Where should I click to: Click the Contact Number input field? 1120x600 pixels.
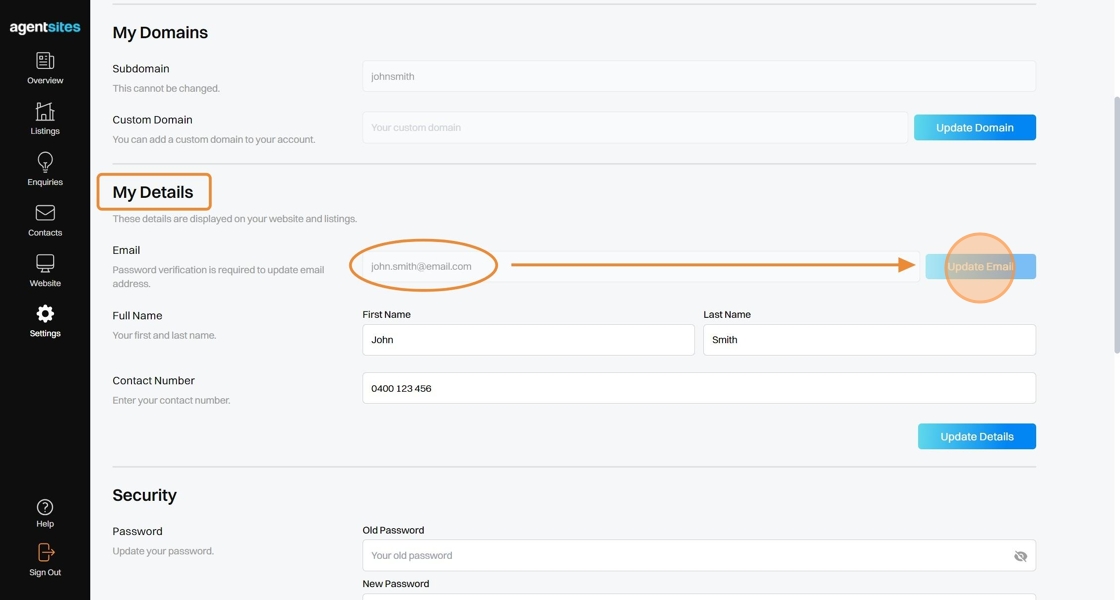pos(698,388)
